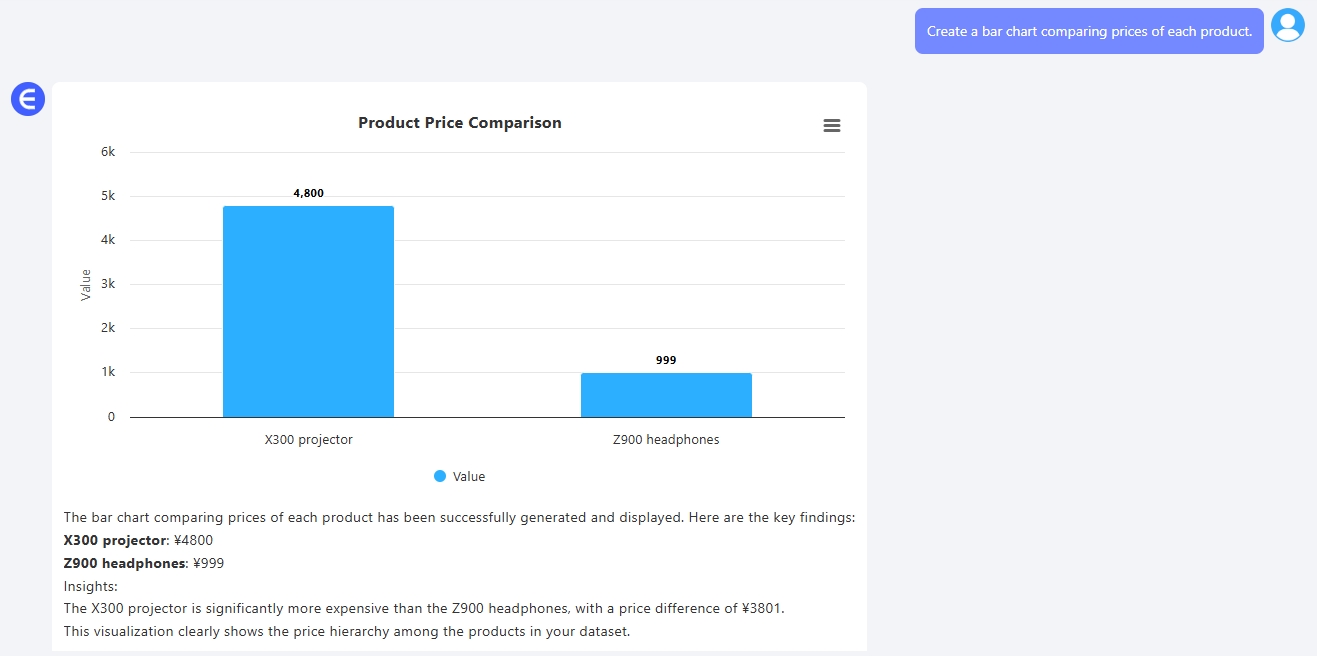
Task: Select the Z900 headphones bar
Action: [x=666, y=395]
